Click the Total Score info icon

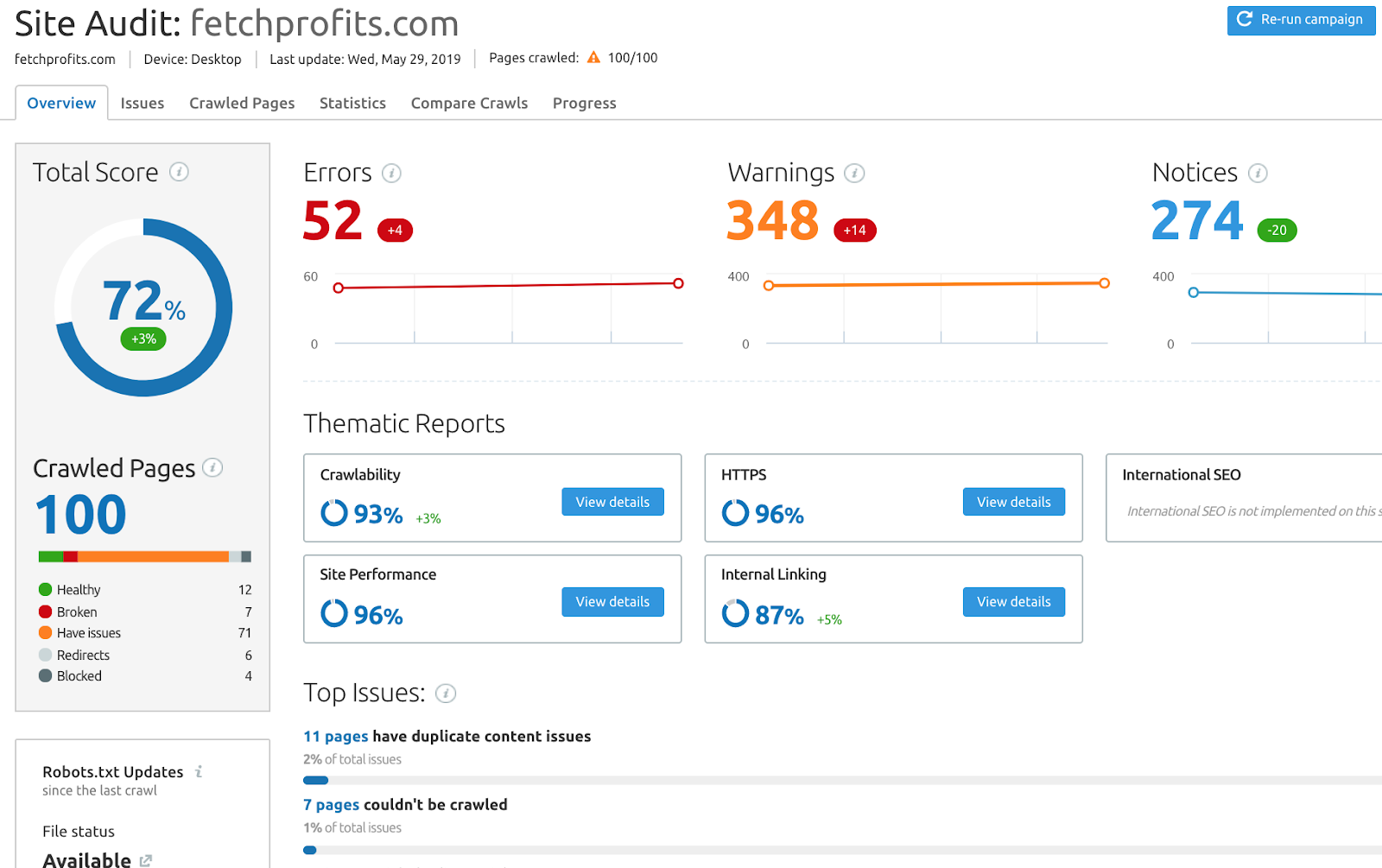point(179,172)
